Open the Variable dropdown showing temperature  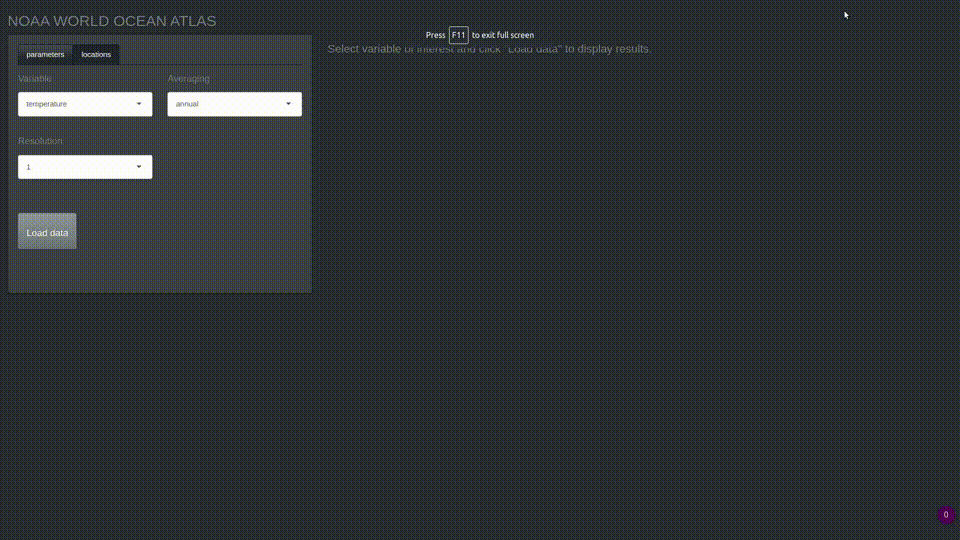[x=85, y=104]
